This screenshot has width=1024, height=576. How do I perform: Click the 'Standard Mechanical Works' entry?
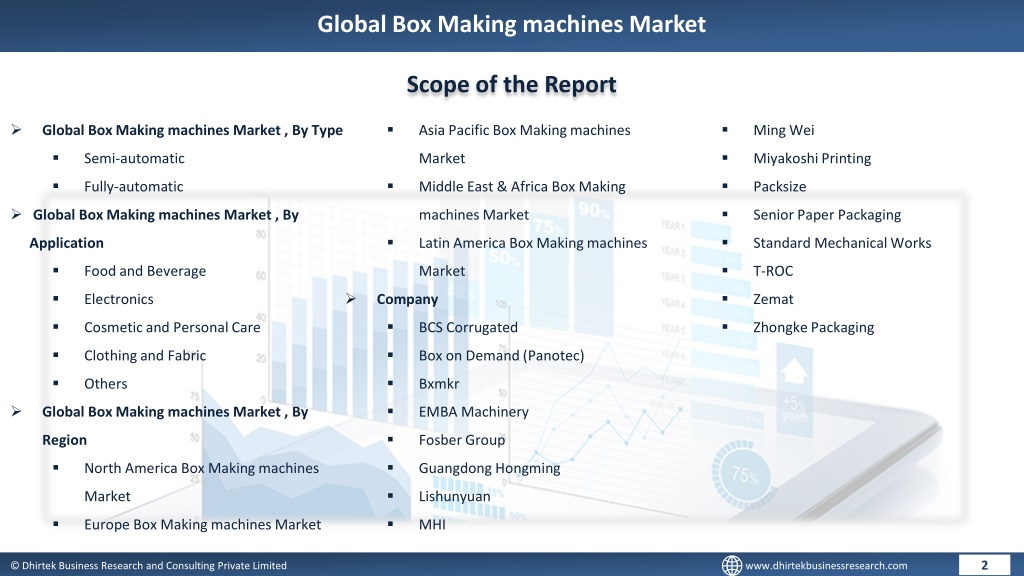coord(842,243)
